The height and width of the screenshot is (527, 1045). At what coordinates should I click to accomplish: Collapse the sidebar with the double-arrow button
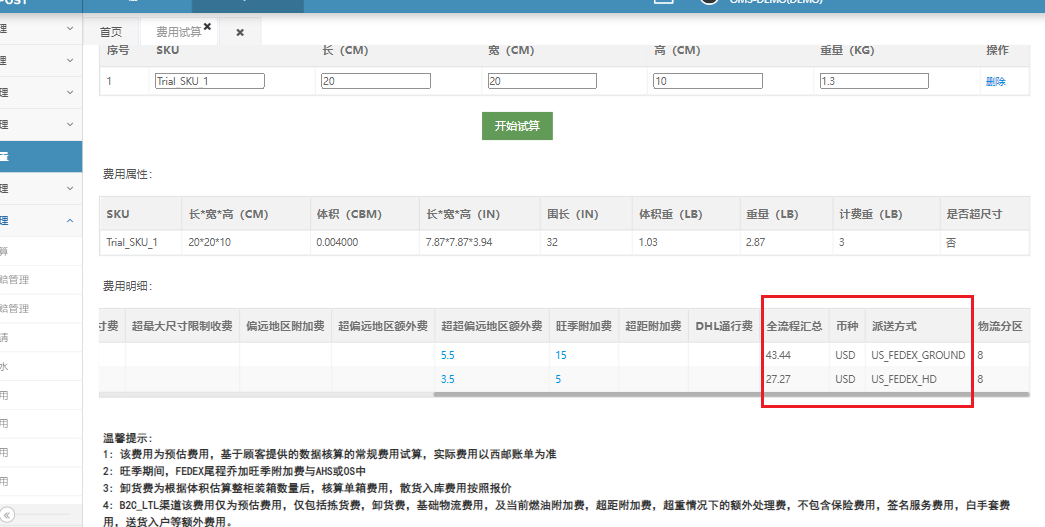click(x=7, y=515)
